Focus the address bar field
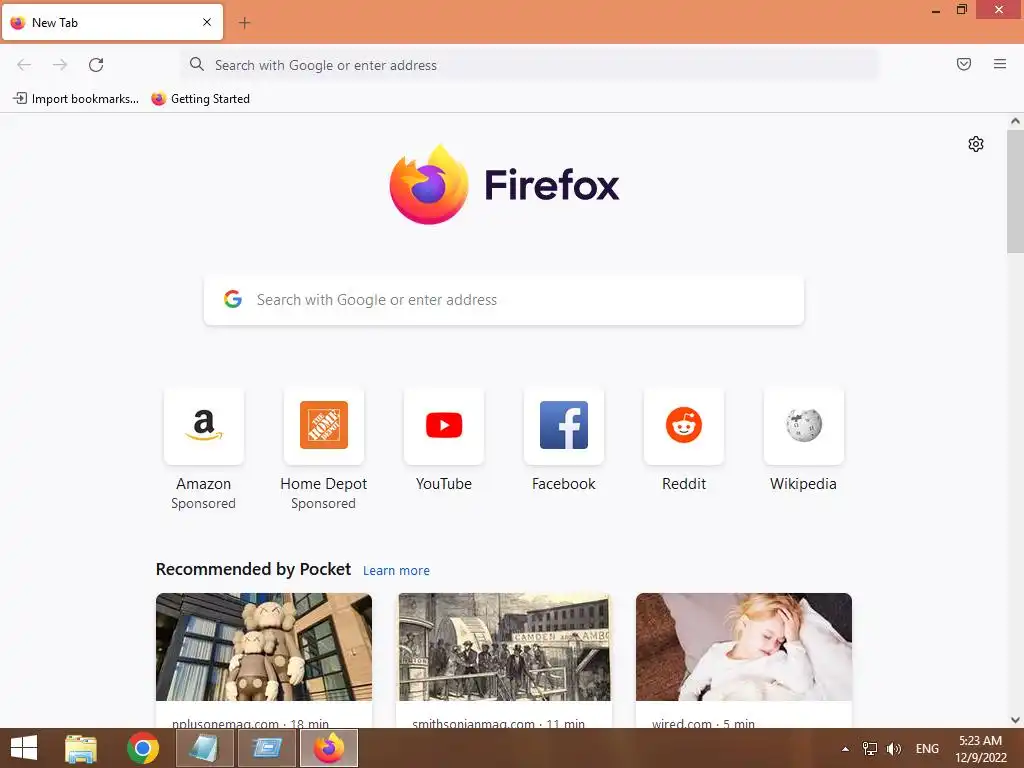1024x768 pixels. (530, 65)
